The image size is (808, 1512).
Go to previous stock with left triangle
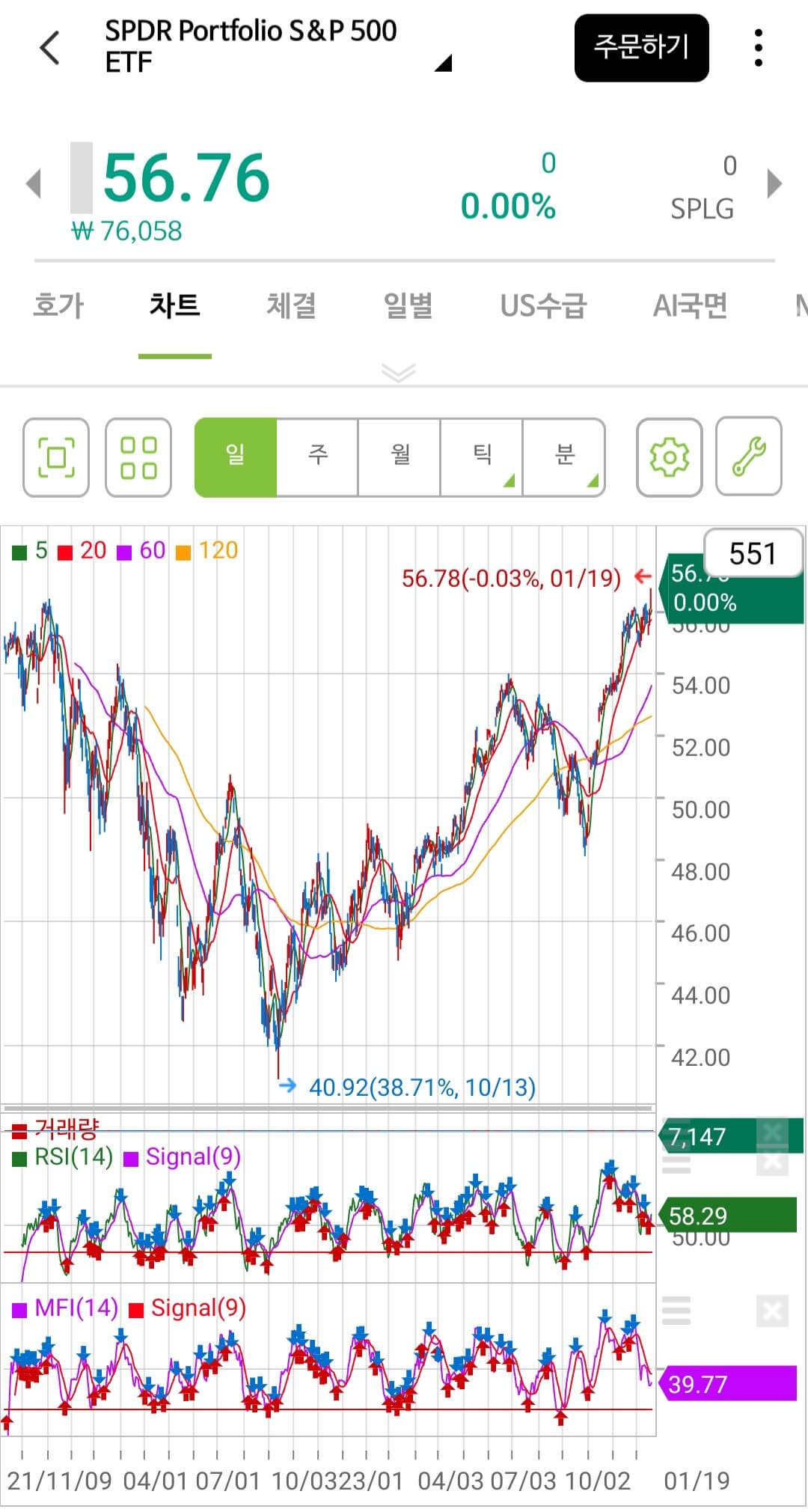click(34, 183)
